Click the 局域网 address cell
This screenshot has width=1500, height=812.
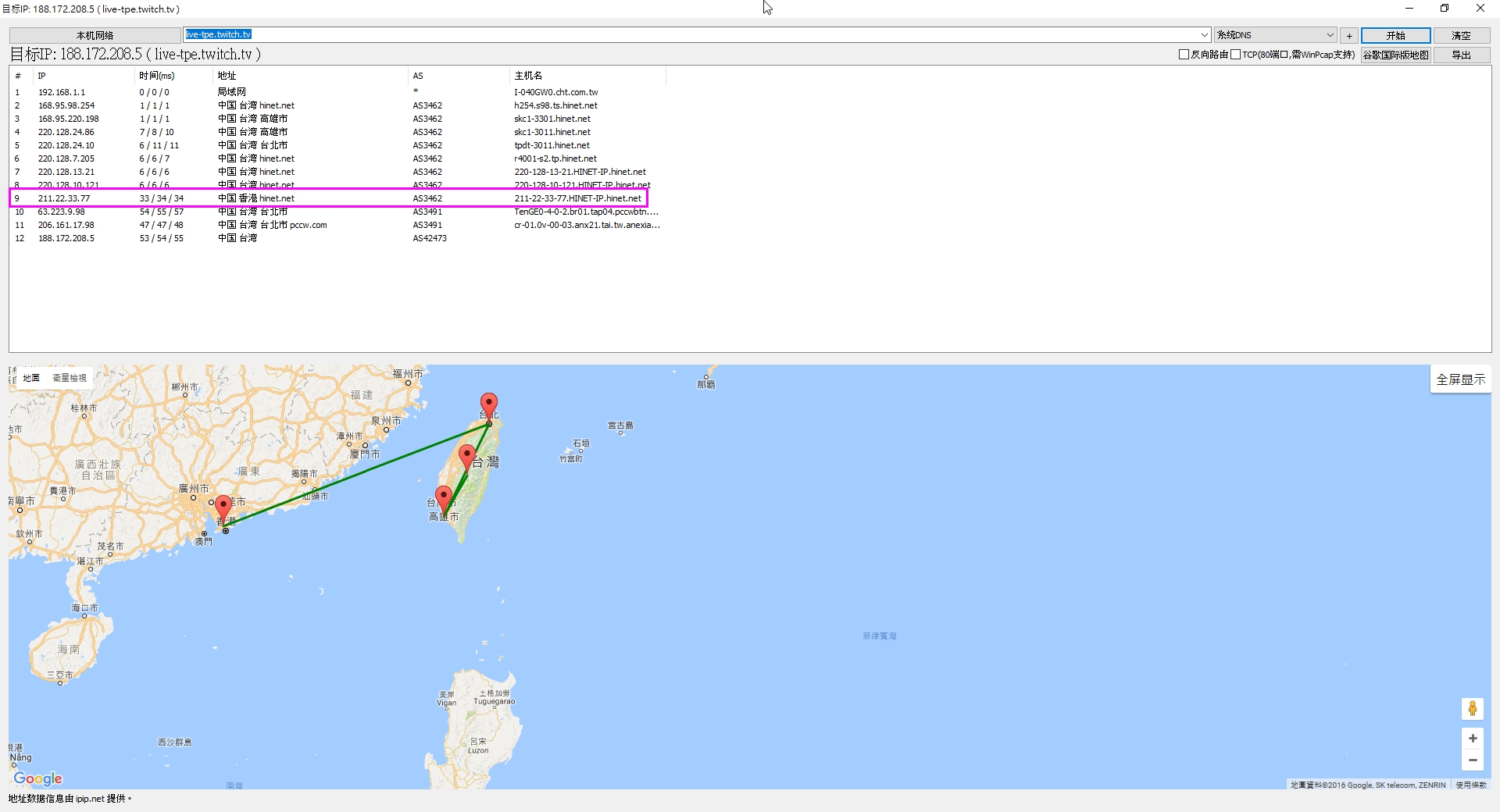232,92
